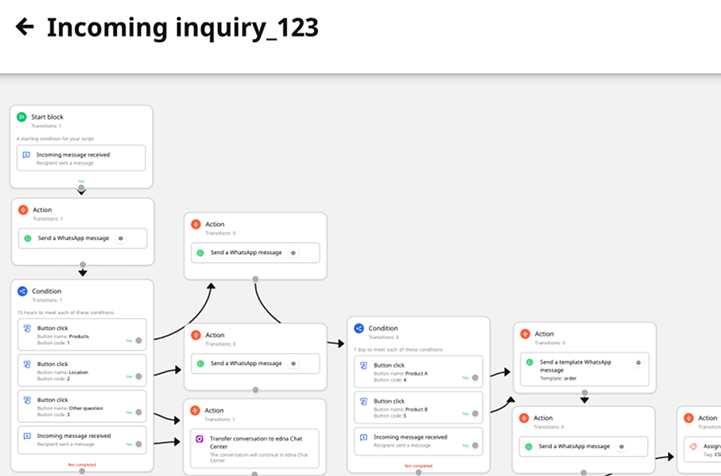Screen dimensions: 721x476
Task: Click WhatsApp icon beside Send a template WhatsApp message
Action: click(x=530, y=362)
